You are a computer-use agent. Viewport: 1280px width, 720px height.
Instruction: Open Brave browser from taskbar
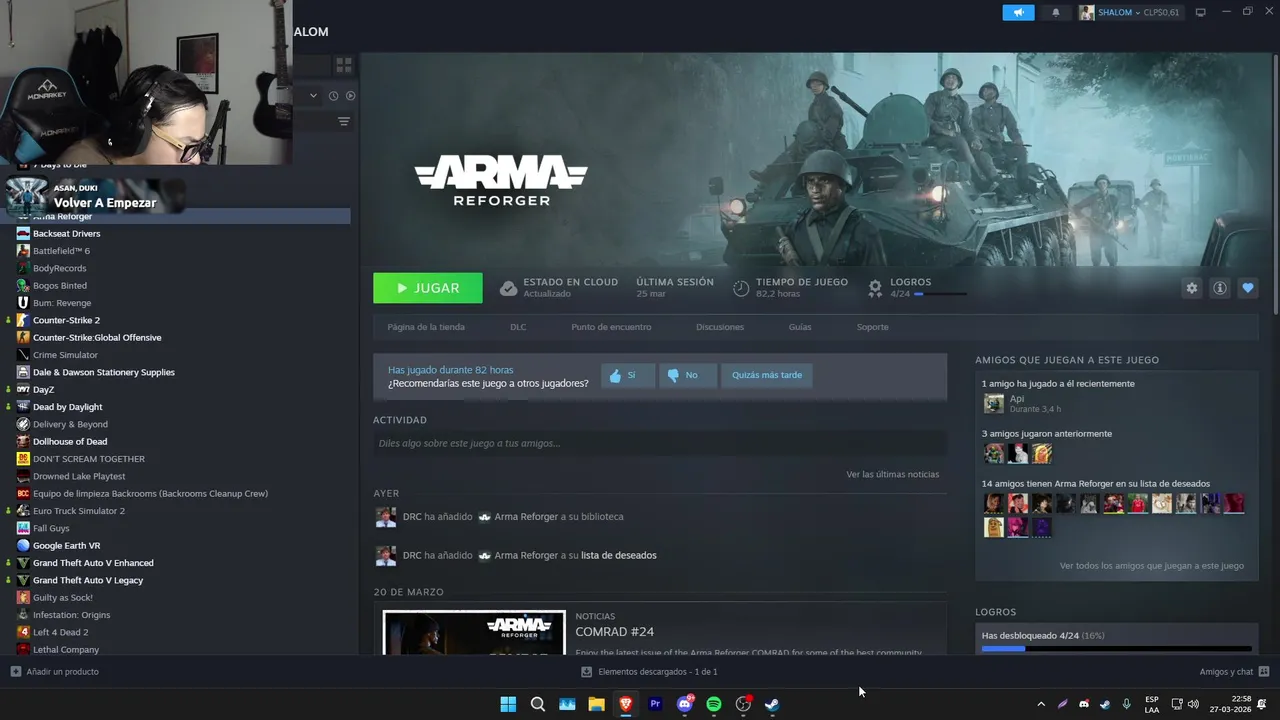pos(626,704)
